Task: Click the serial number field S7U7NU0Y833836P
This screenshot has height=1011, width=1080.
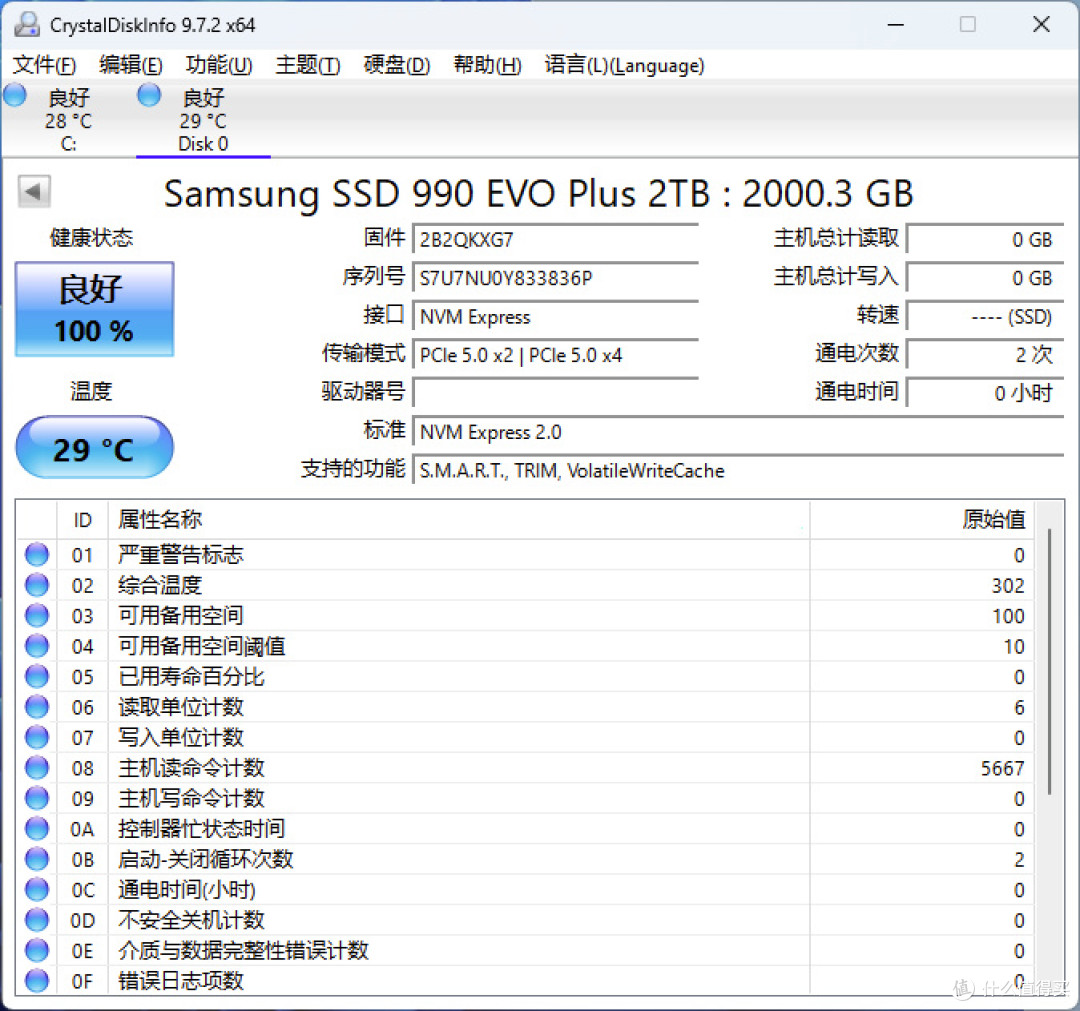Action: (555, 278)
